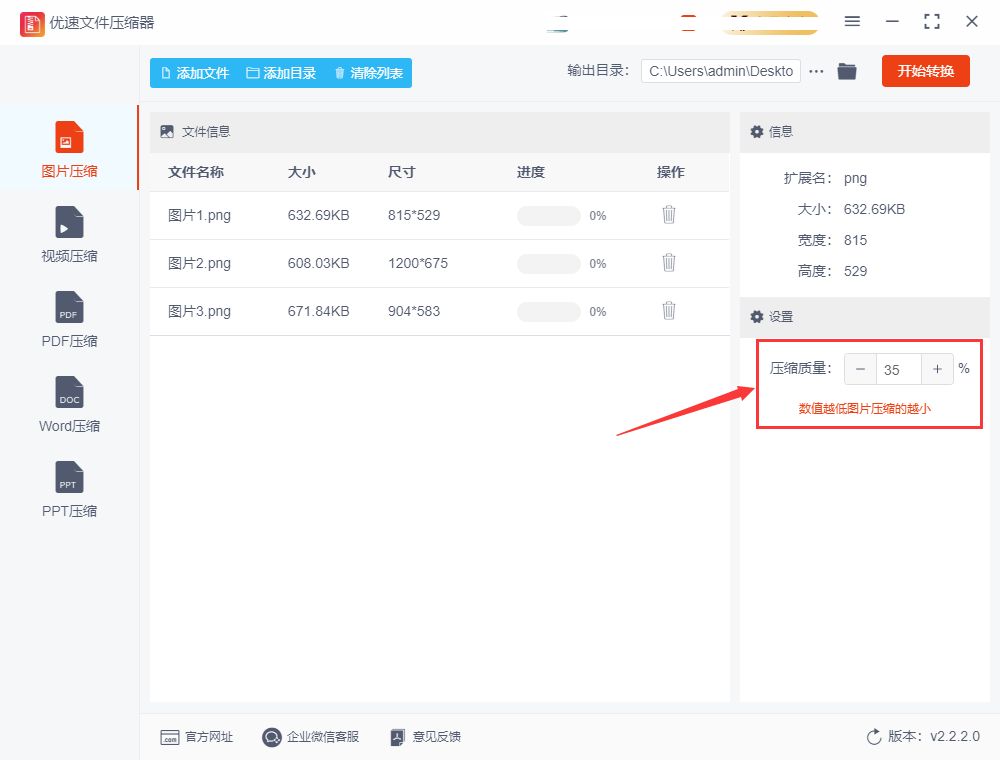Open 企业微信客服 customer service link
Viewport: 1000px width, 760px height.
coord(311,737)
